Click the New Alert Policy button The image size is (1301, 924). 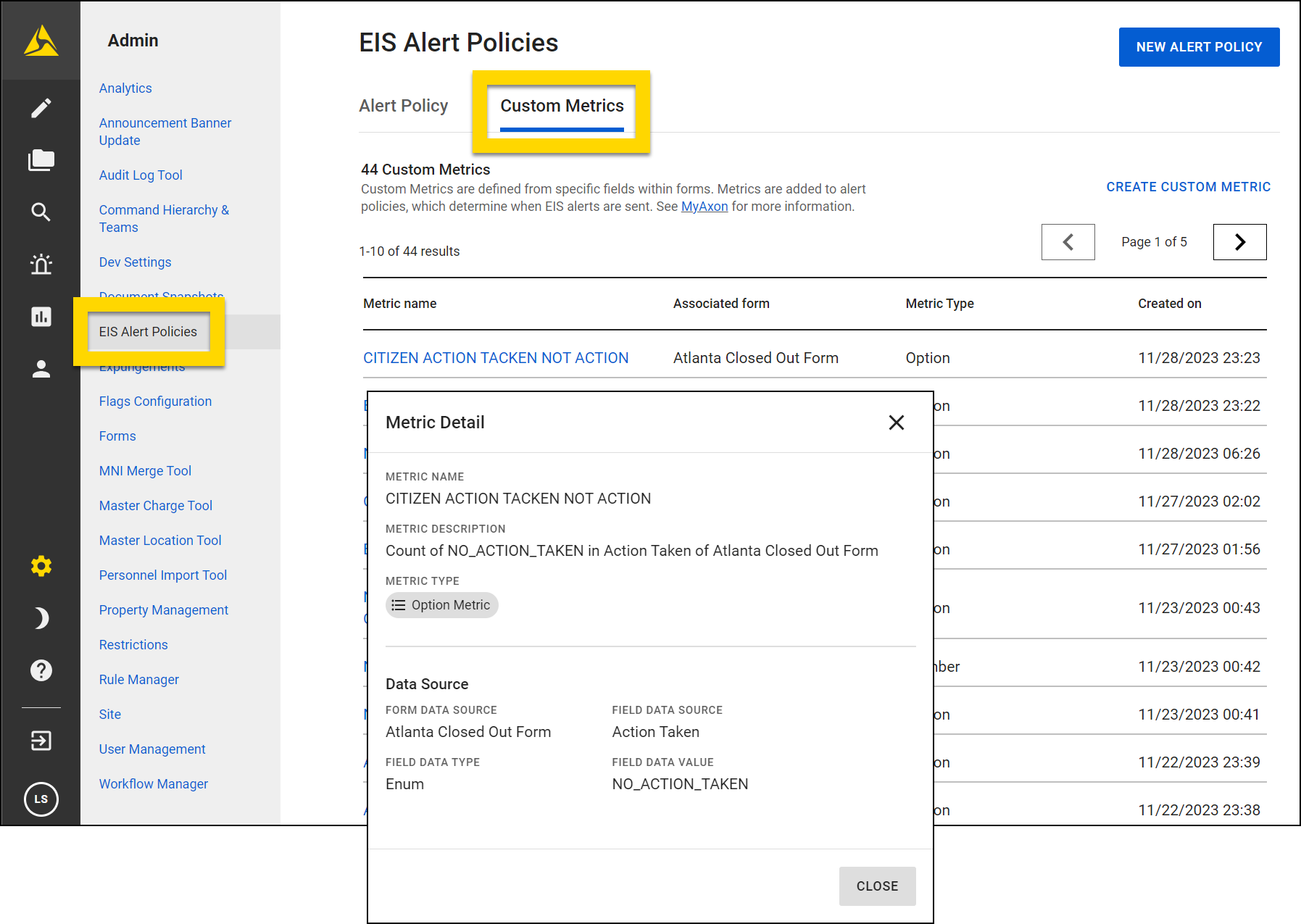tap(1199, 47)
